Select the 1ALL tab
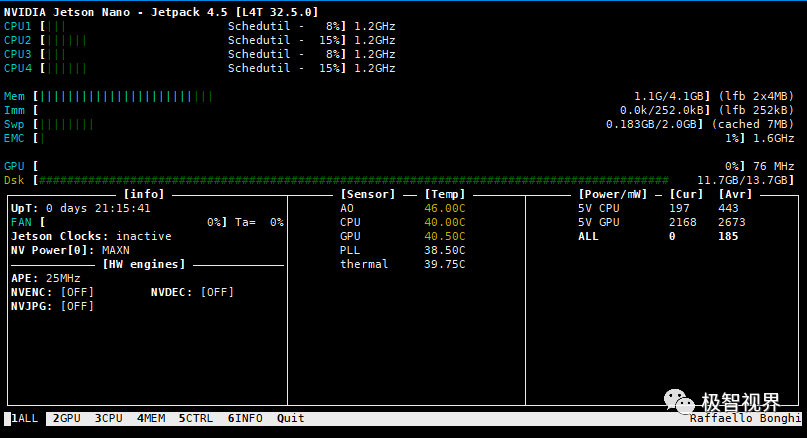The image size is (807, 438). tap(25, 418)
